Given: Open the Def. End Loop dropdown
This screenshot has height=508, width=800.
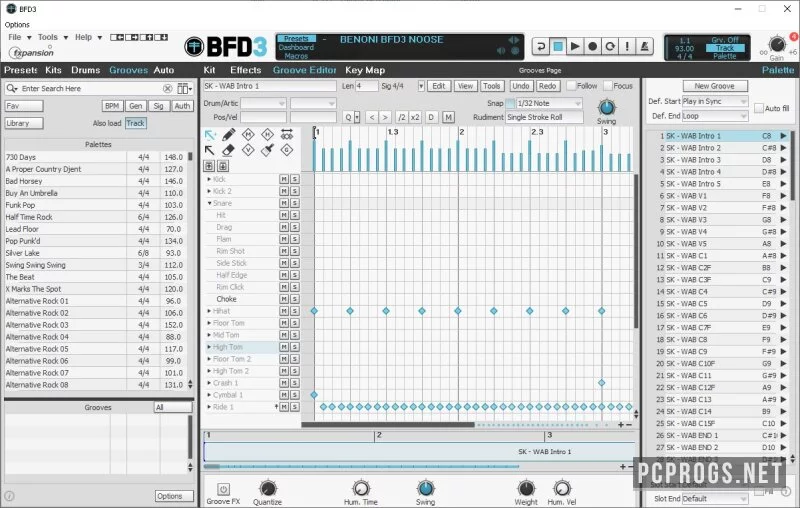Looking at the screenshot, I should [x=715, y=116].
